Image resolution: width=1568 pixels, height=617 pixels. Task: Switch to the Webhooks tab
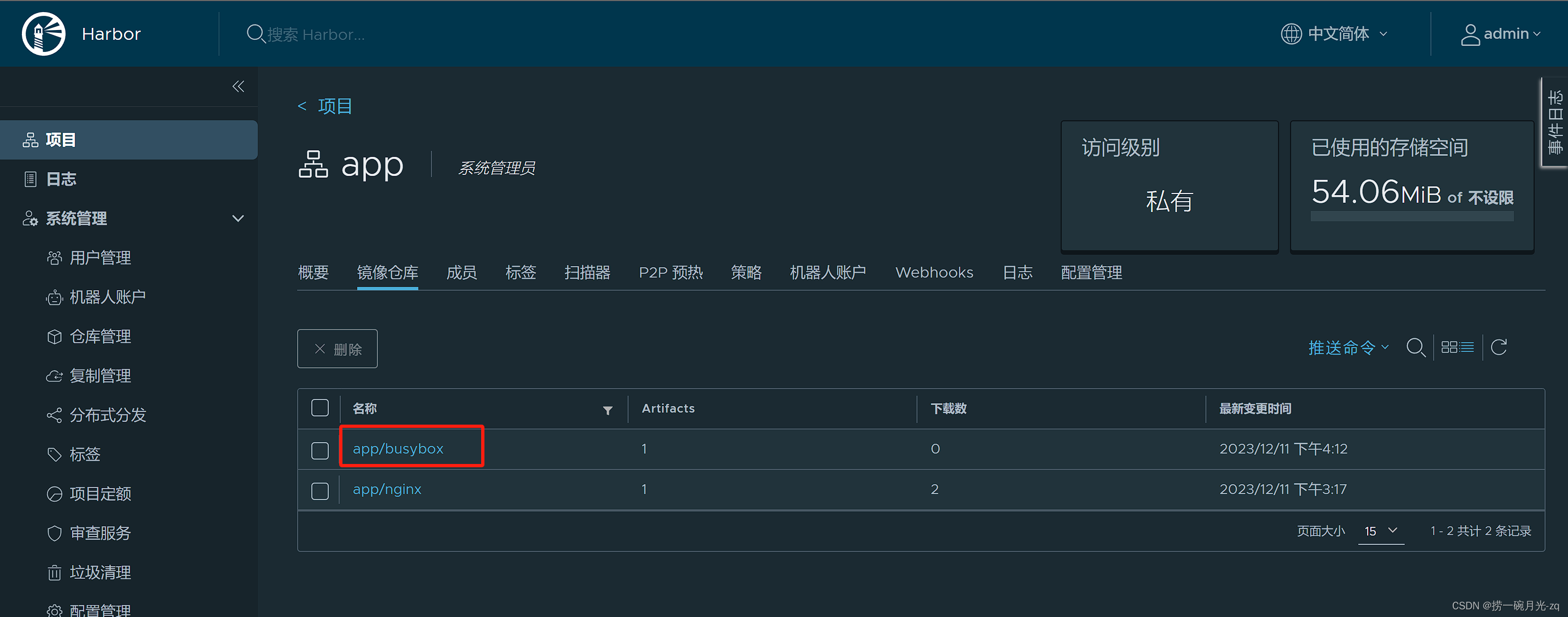point(934,272)
